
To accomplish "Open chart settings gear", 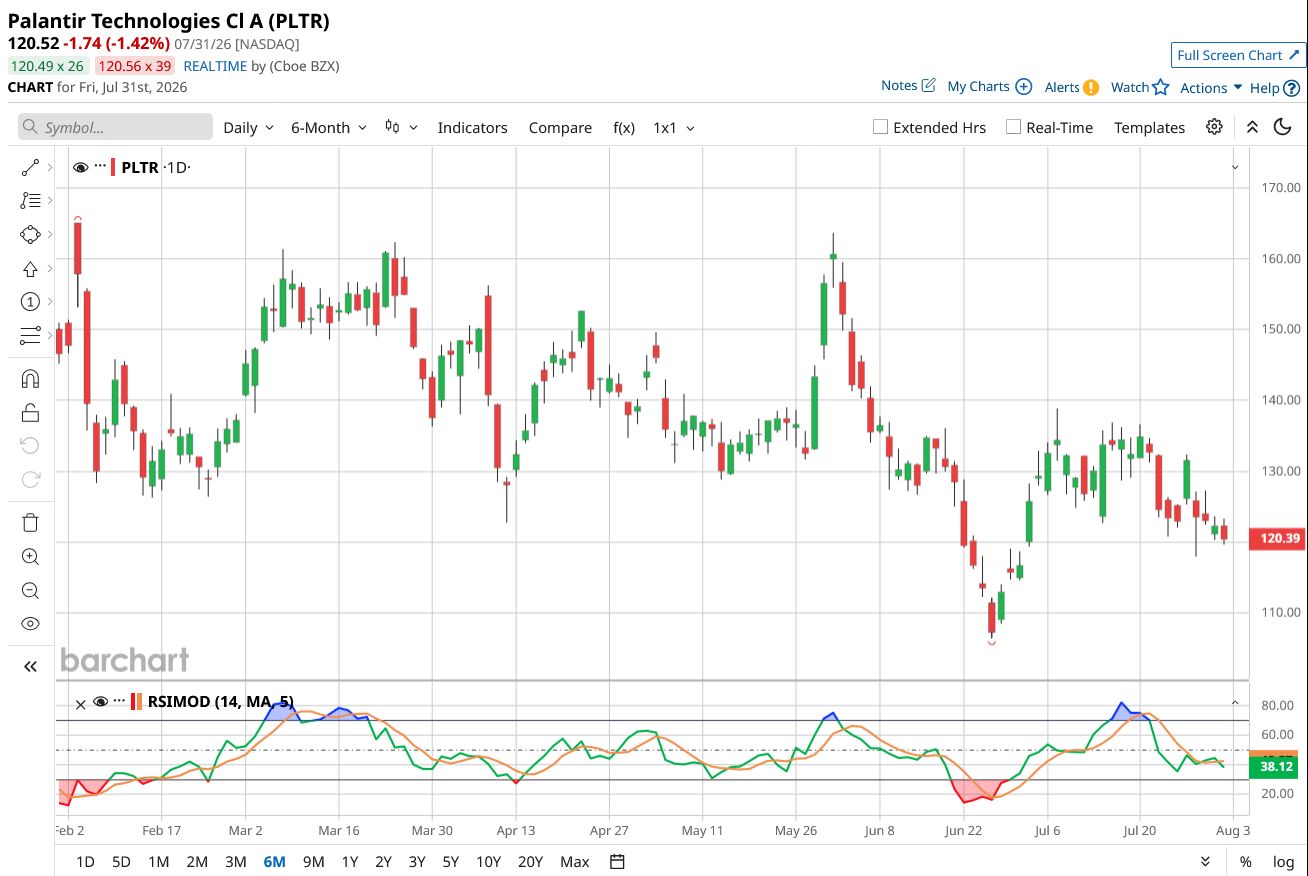I will 1214,127.
